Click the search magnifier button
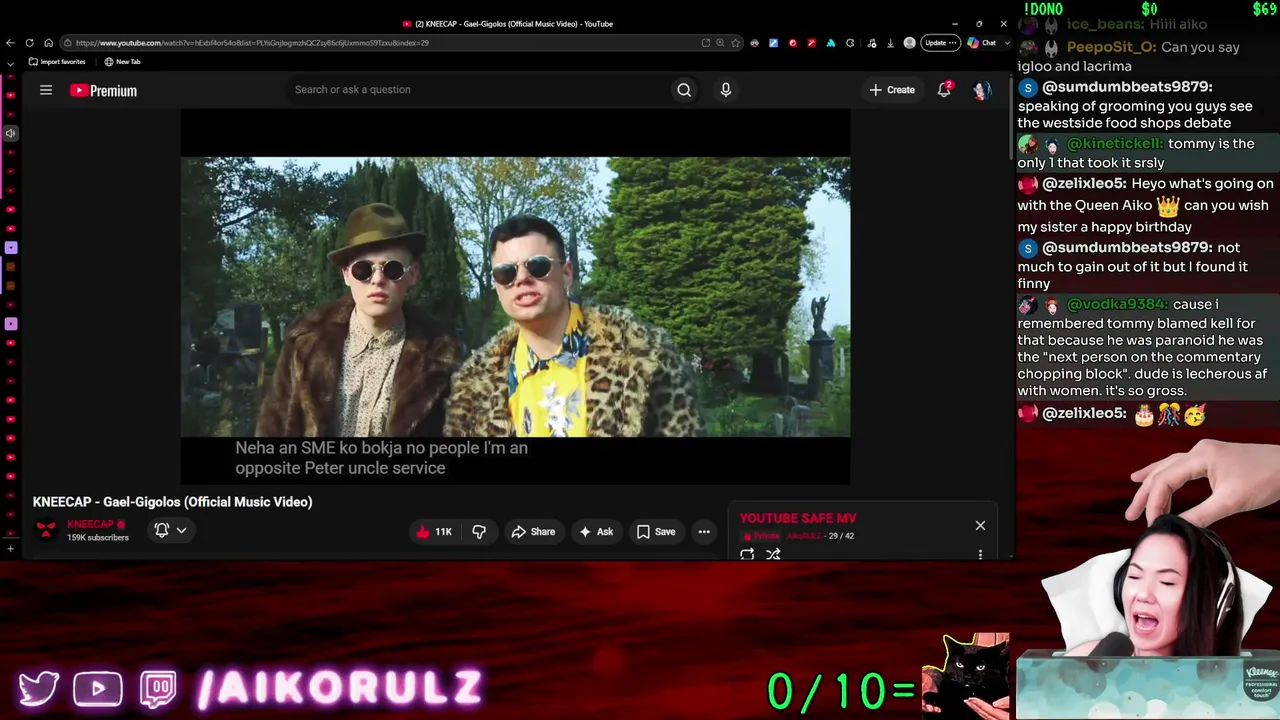This screenshot has height=720, width=1280. [684, 90]
